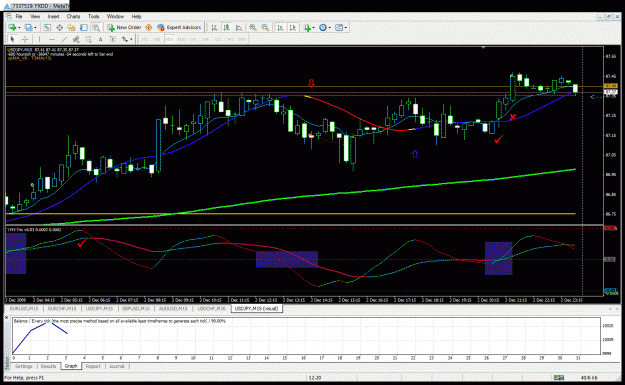Open a new chart window
The width and height of the screenshot is (625, 385).
pos(12,28)
